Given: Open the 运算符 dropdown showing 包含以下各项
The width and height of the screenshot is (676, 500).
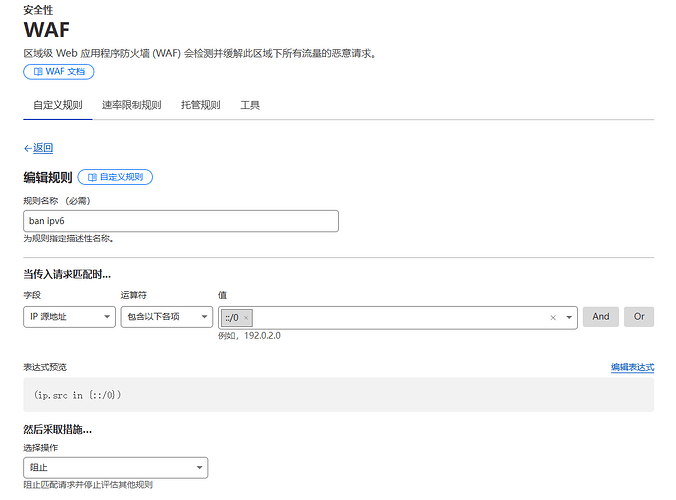Looking at the screenshot, I should [165, 317].
